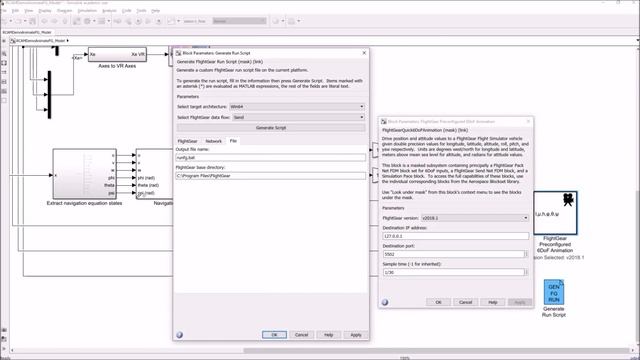Select the File tab in dialog
The height and width of the screenshot is (360, 640).
[233, 141]
